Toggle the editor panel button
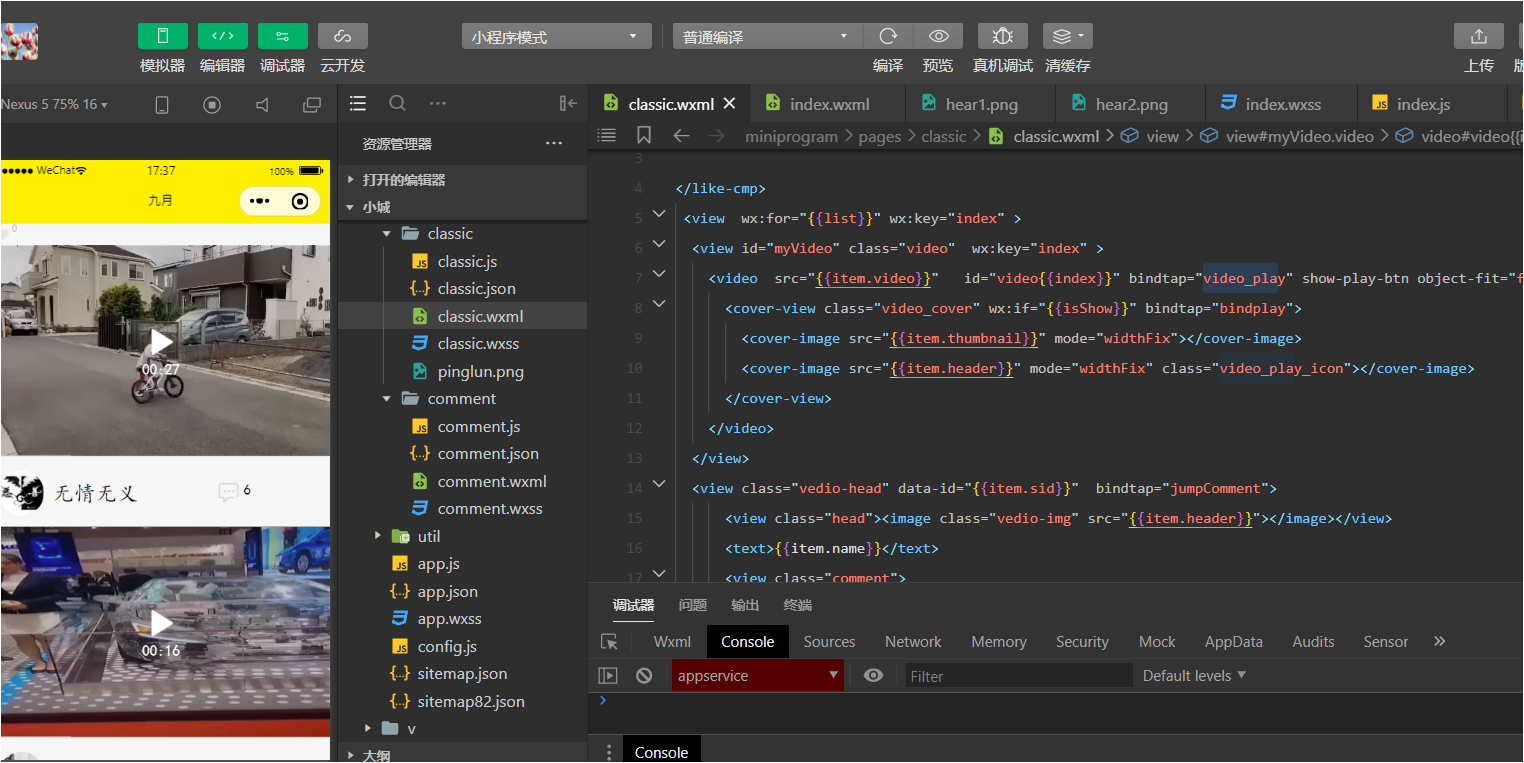This screenshot has width=1524, height=763. [222, 36]
